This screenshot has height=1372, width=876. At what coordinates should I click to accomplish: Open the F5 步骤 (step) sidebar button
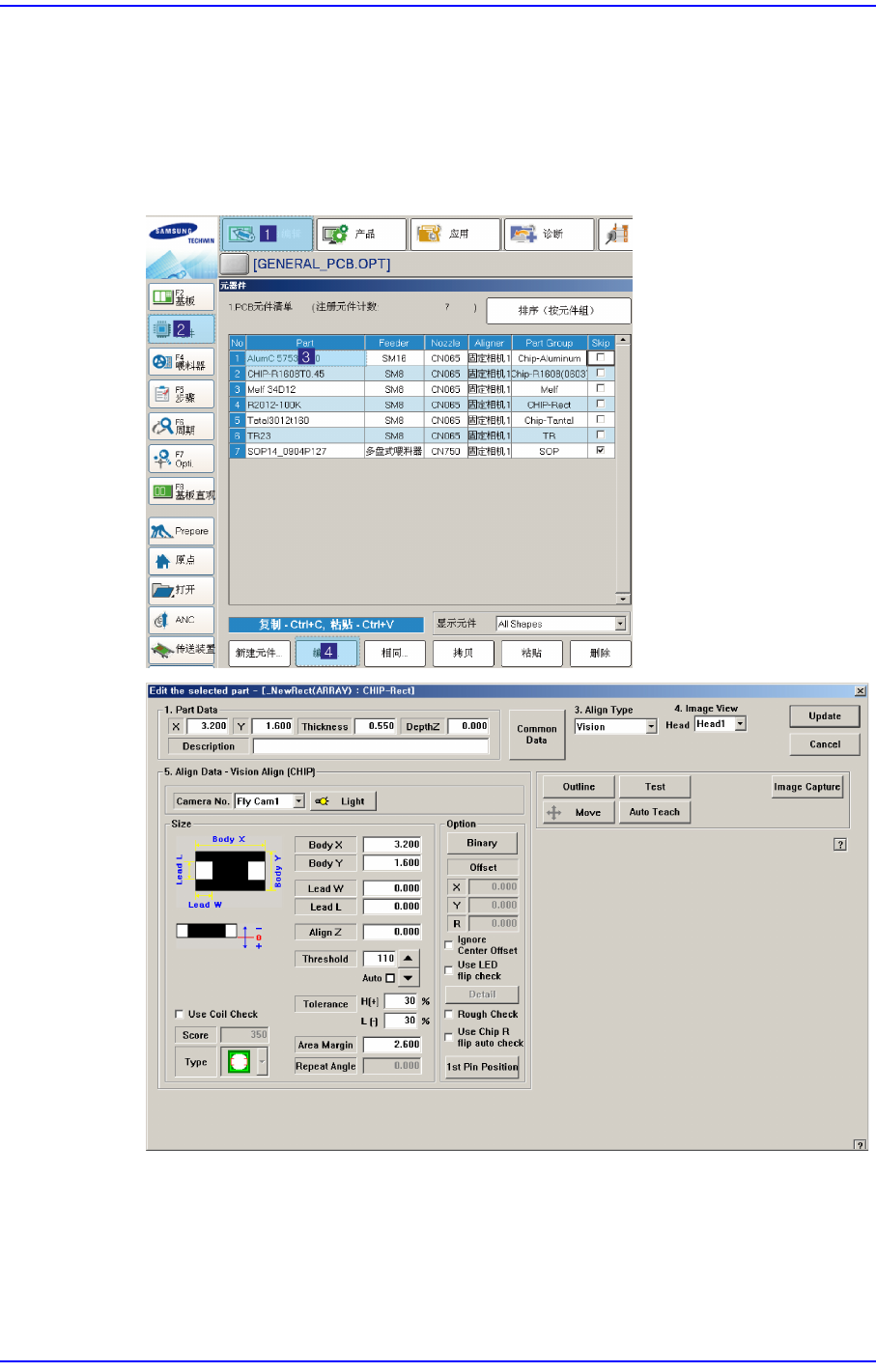coord(181,394)
